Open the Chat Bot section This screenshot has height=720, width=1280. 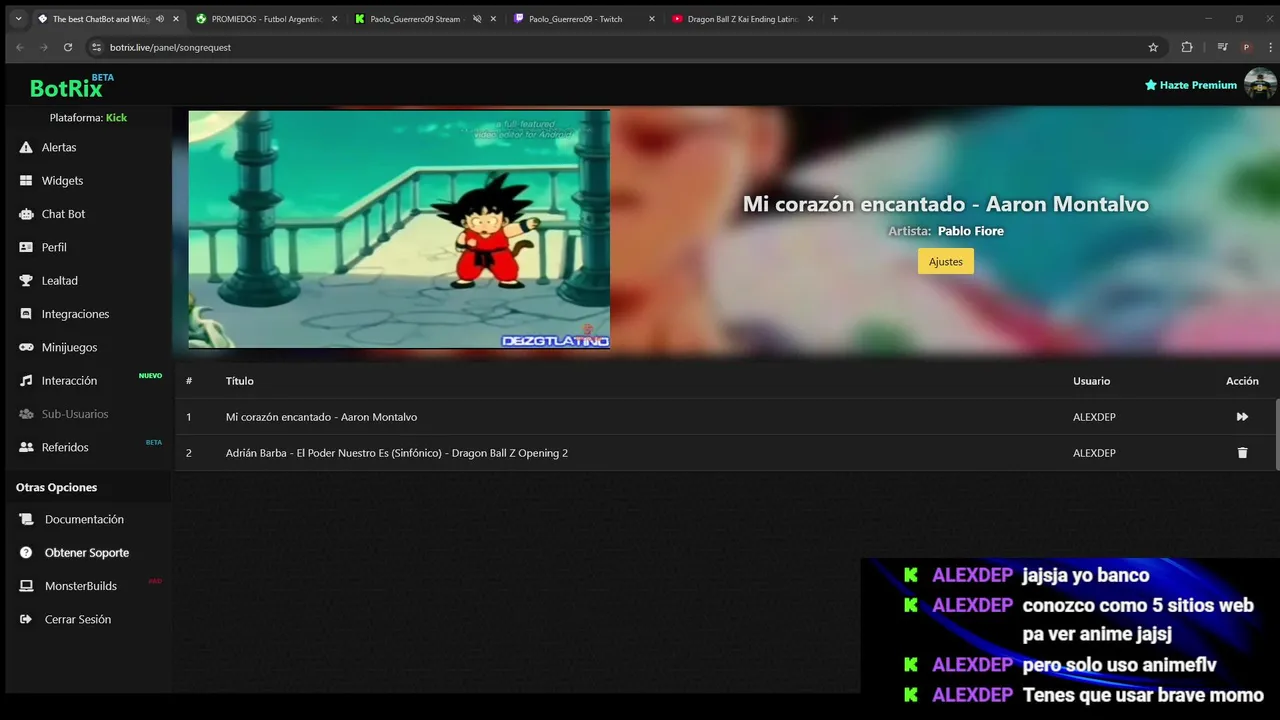pyautogui.click(x=63, y=214)
